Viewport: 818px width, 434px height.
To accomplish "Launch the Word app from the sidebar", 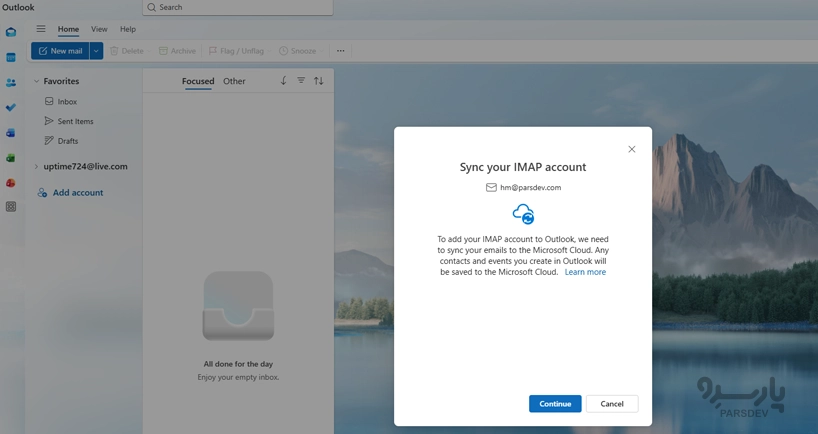I will click(11, 133).
